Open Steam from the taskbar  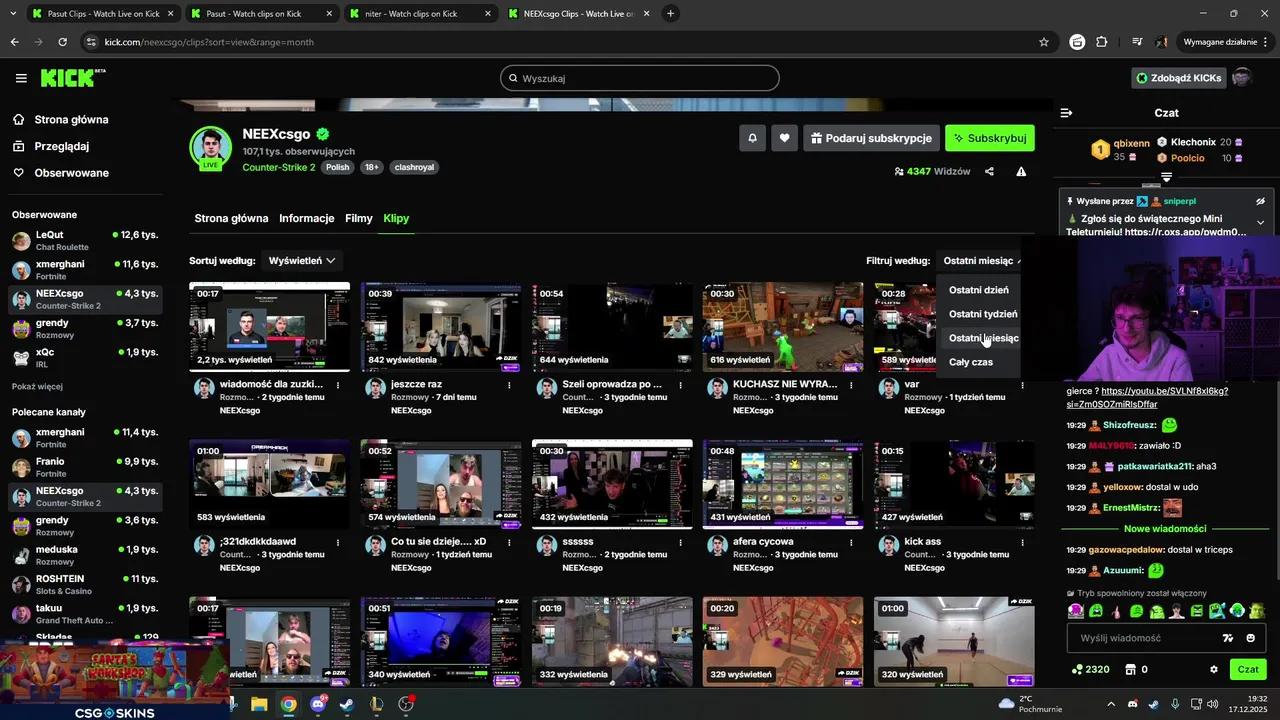pos(347,704)
